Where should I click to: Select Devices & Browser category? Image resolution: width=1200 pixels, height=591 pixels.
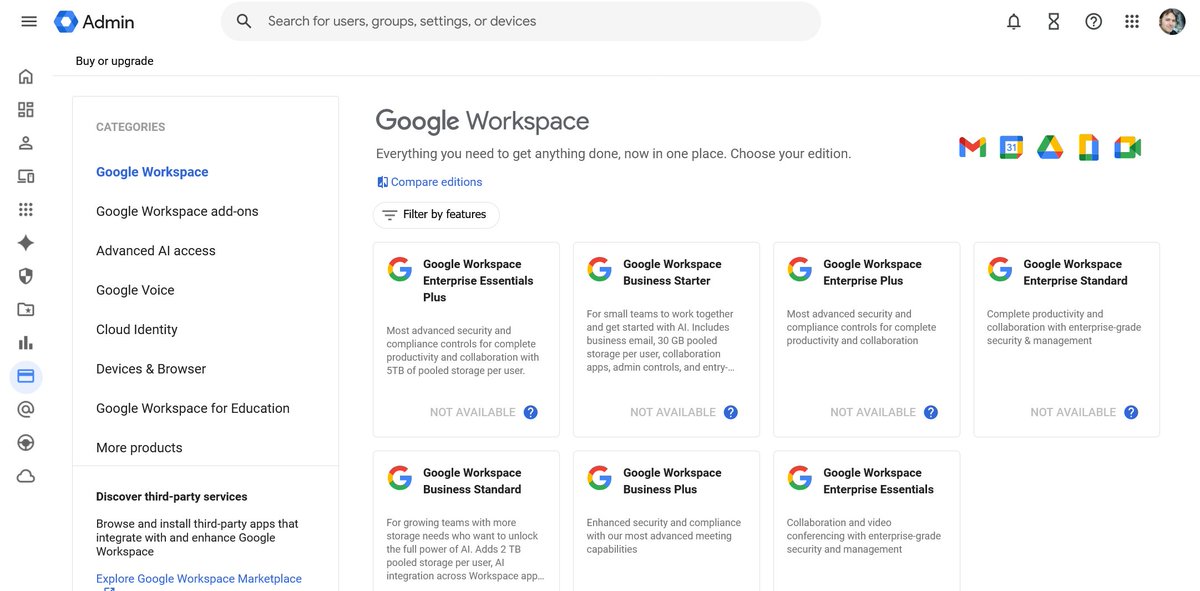point(151,369)
